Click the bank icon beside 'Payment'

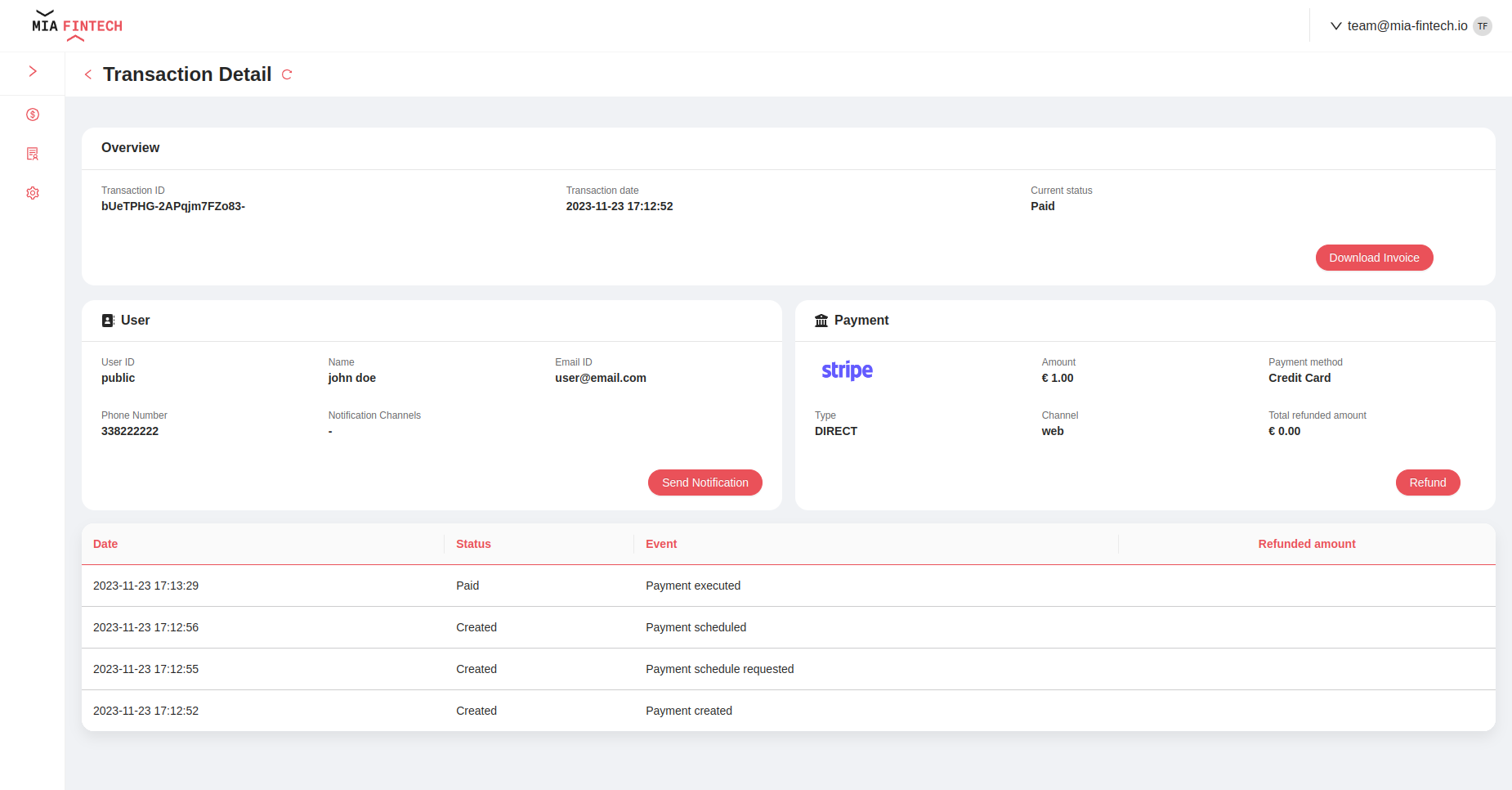[x=821, y=320]
